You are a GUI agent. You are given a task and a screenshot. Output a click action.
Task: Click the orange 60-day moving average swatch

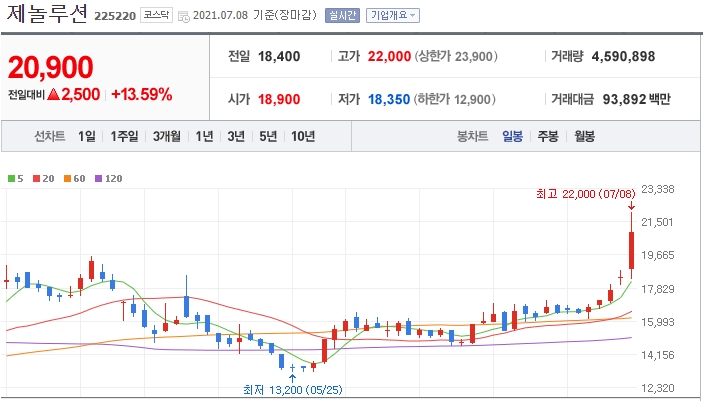[x=67, y=179]
